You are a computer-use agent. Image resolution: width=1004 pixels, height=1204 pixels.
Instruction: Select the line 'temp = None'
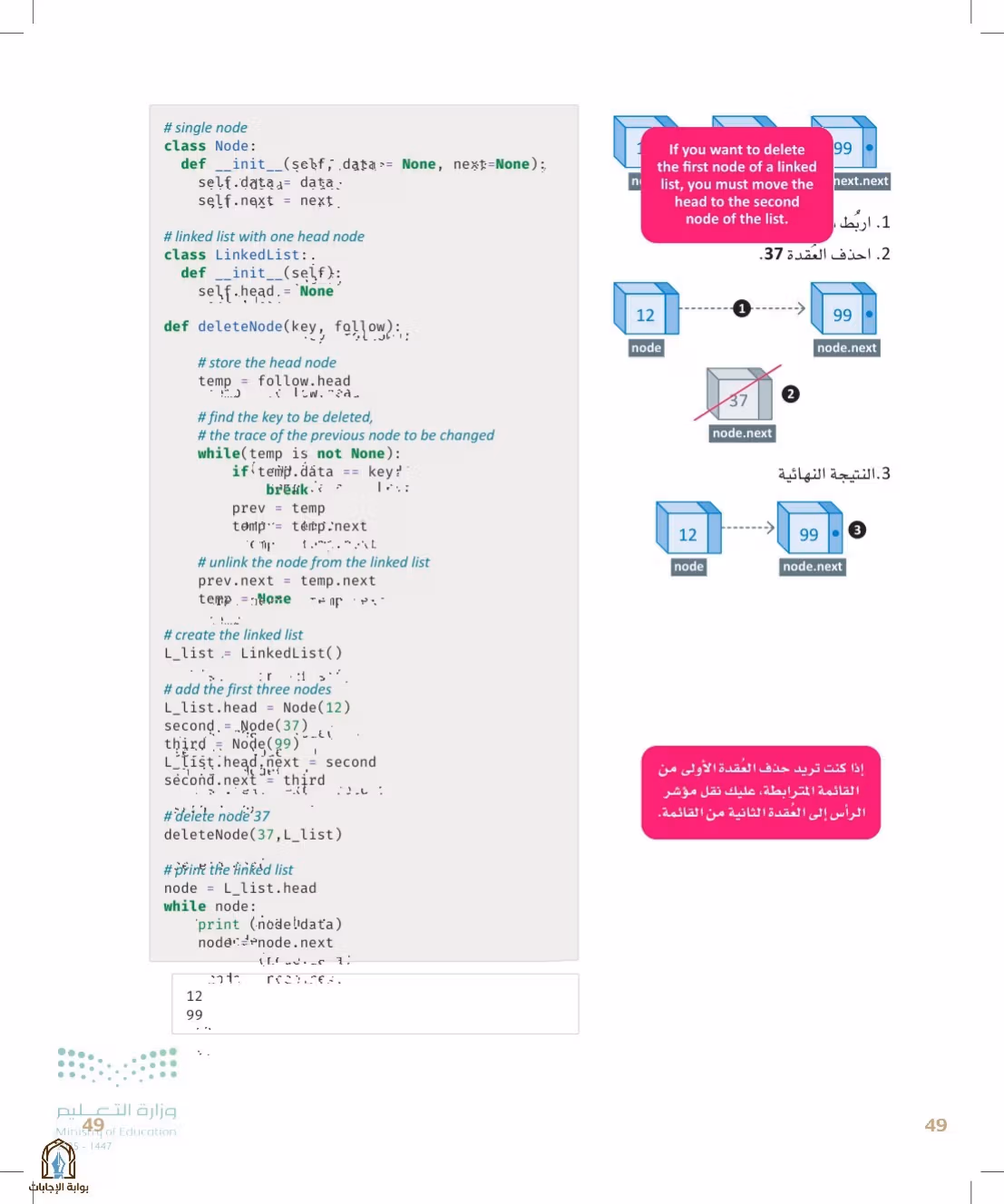click(245, 598)
